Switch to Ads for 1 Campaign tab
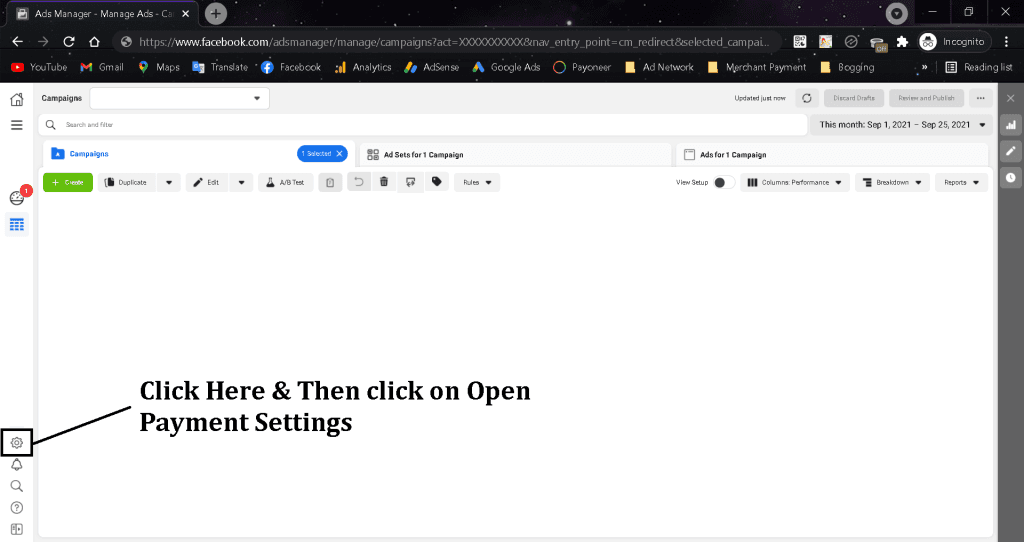 tap(832, 155)
